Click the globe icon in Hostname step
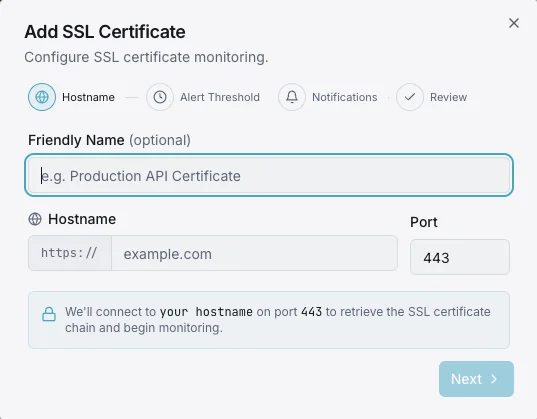537x419 pixels. tap(42, 97)
